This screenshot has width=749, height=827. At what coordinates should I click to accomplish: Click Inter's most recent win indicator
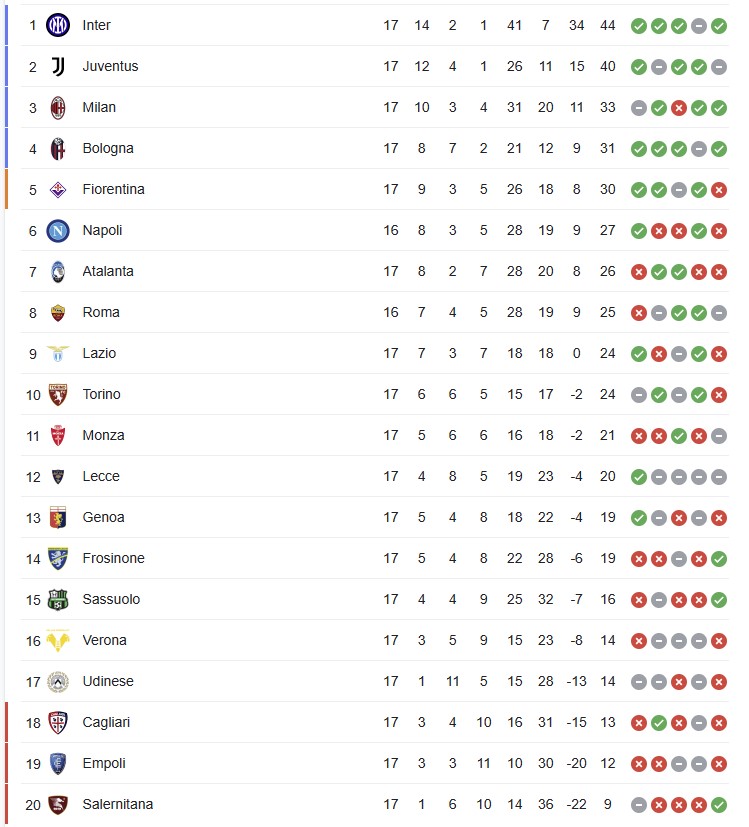[719, 26]
